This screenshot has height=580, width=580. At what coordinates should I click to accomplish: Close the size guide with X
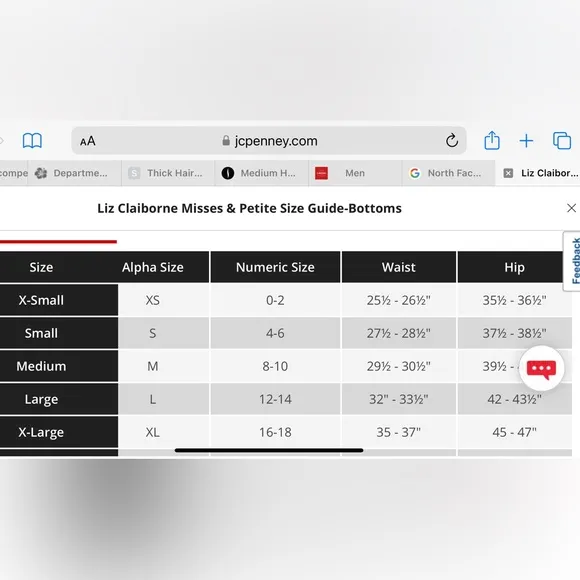coord(571,208)
